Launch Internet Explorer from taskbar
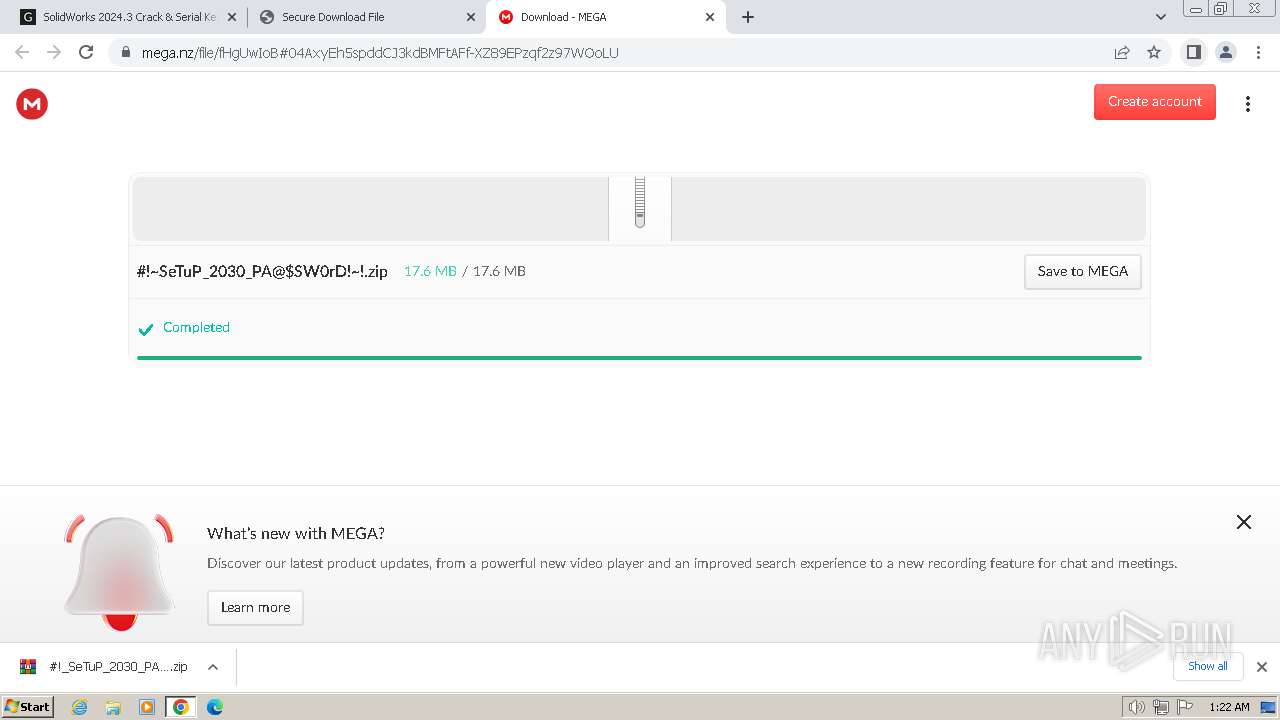The width and height of the screenshot is (1280, 720). tap(79, 707)
